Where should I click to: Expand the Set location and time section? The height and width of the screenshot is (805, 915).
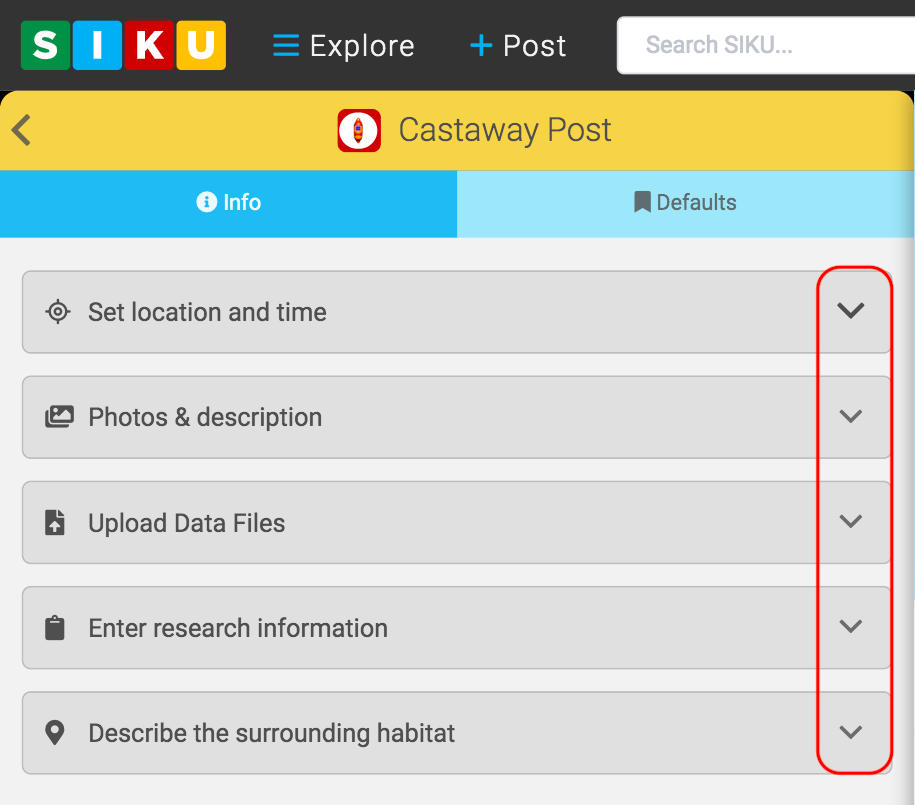tap(850, 311)
